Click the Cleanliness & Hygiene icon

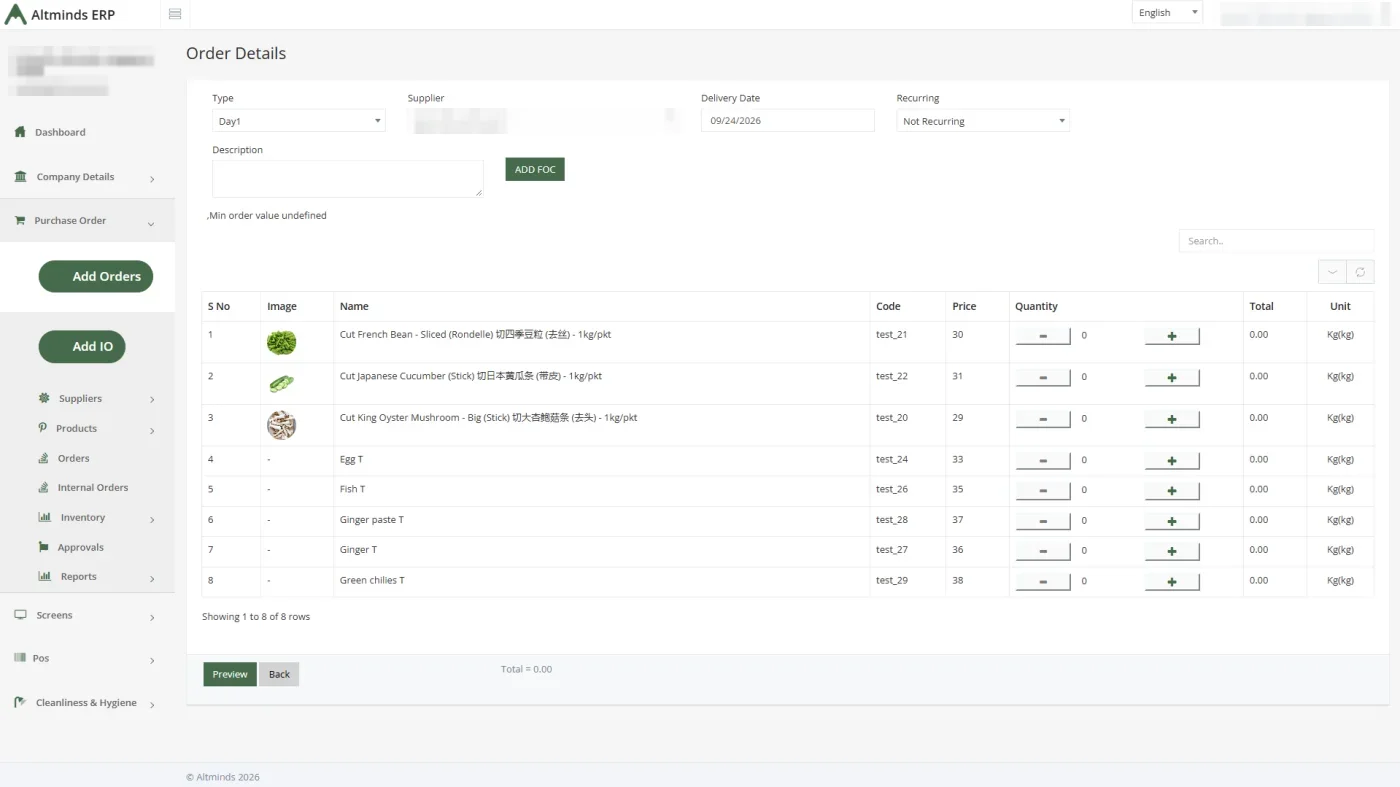tap(20, 703)
